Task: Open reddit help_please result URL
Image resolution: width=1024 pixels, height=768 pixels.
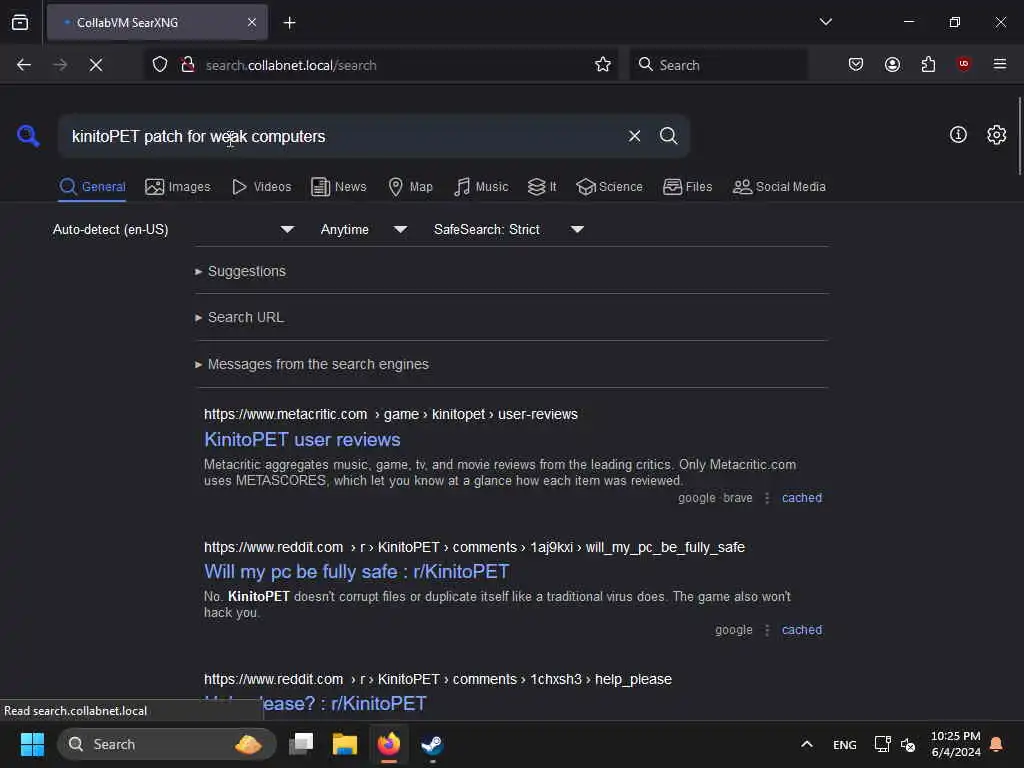Action: pyautogui.click(x=438, y=679)
